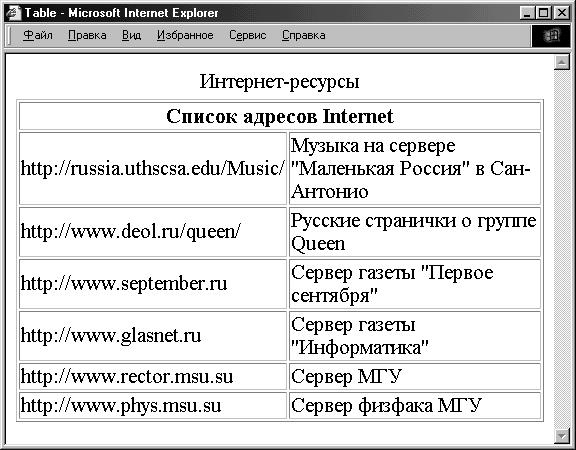Click Сервер газеты Первое сентября cell
Image resolution: width=576 pixels, height=450 pixels.
click(415, 284)
